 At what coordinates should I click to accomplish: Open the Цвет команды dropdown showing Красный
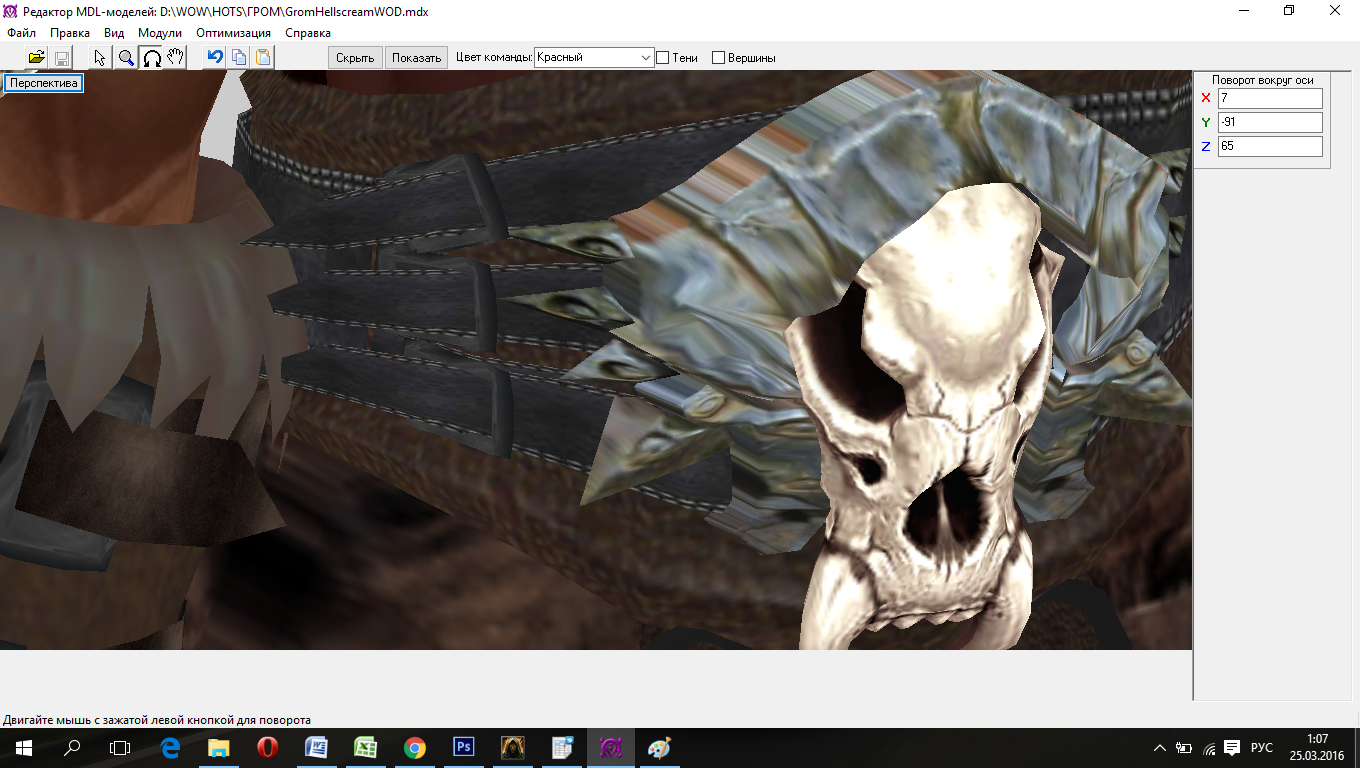594,58
